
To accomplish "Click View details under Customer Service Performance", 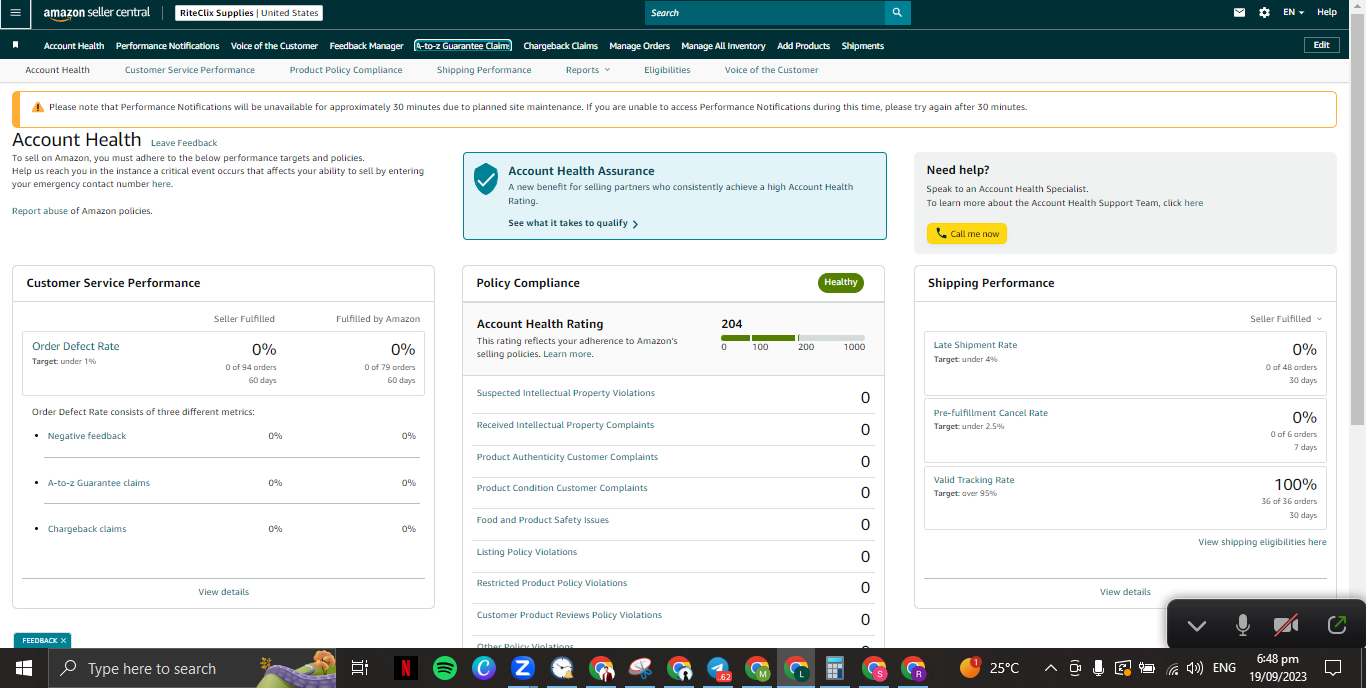I will (224, 592).
